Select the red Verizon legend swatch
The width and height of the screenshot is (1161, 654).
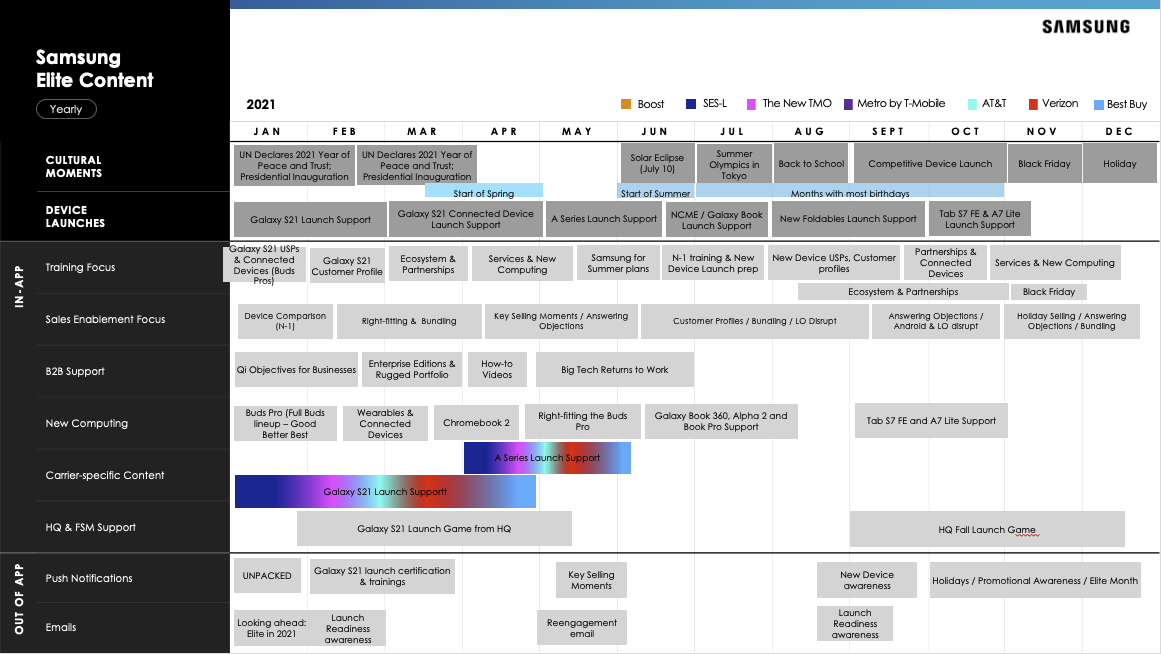(1033, 104)
